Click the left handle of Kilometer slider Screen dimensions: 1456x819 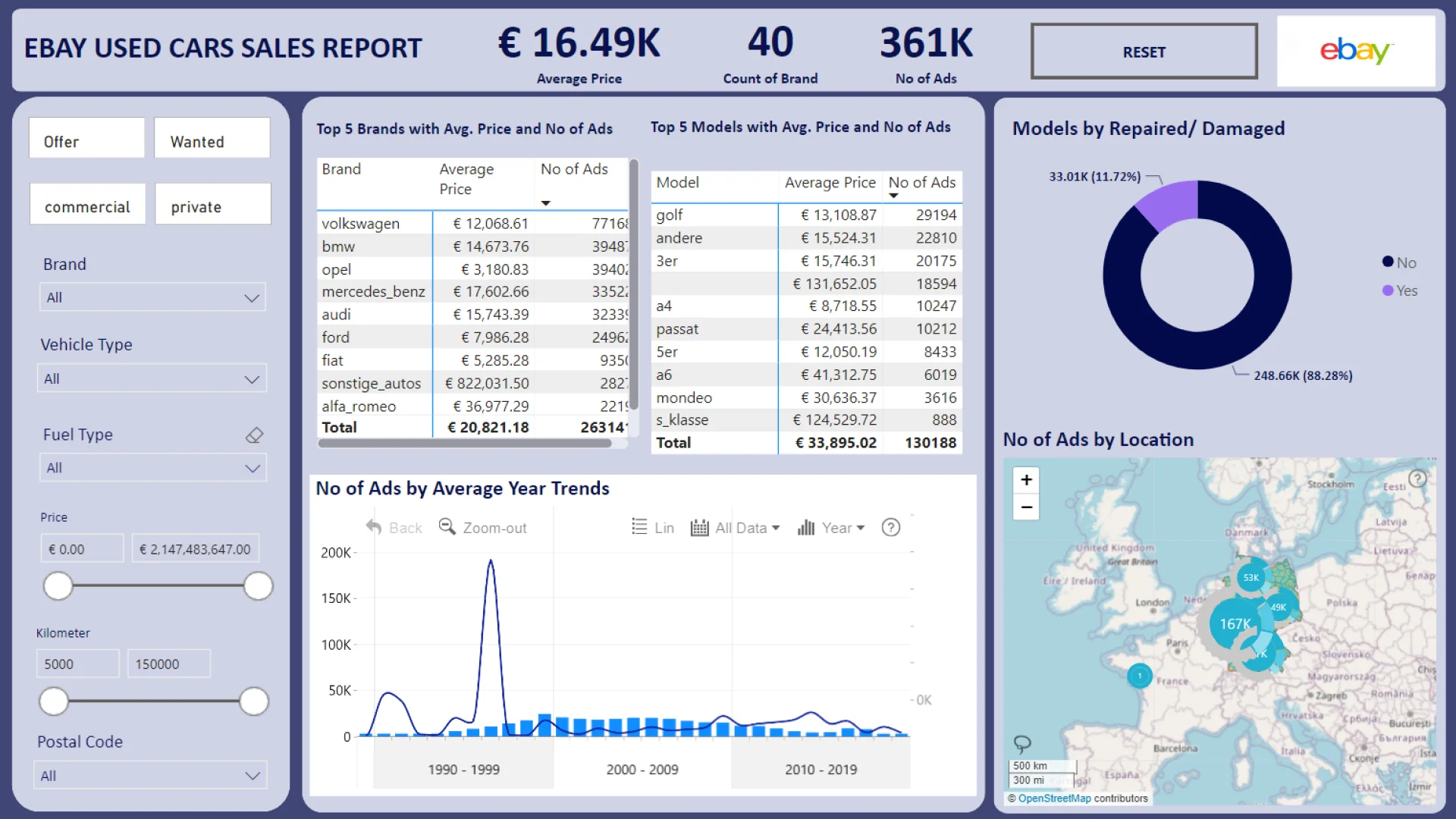[54, 701]
